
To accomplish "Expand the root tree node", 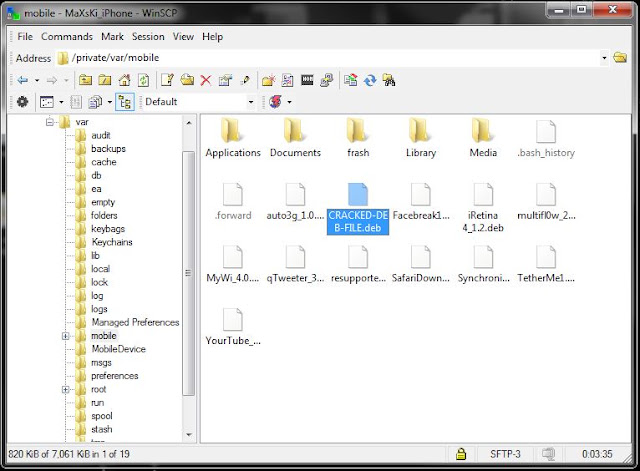I will click(65, 389).
